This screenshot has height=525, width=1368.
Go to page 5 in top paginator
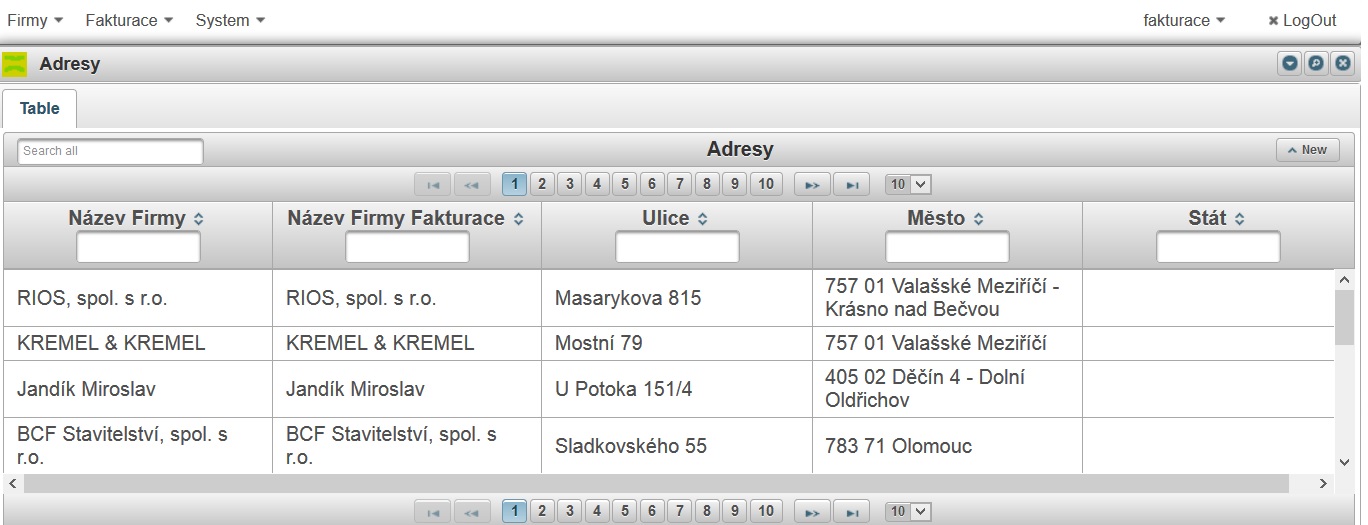coord(624,184)
